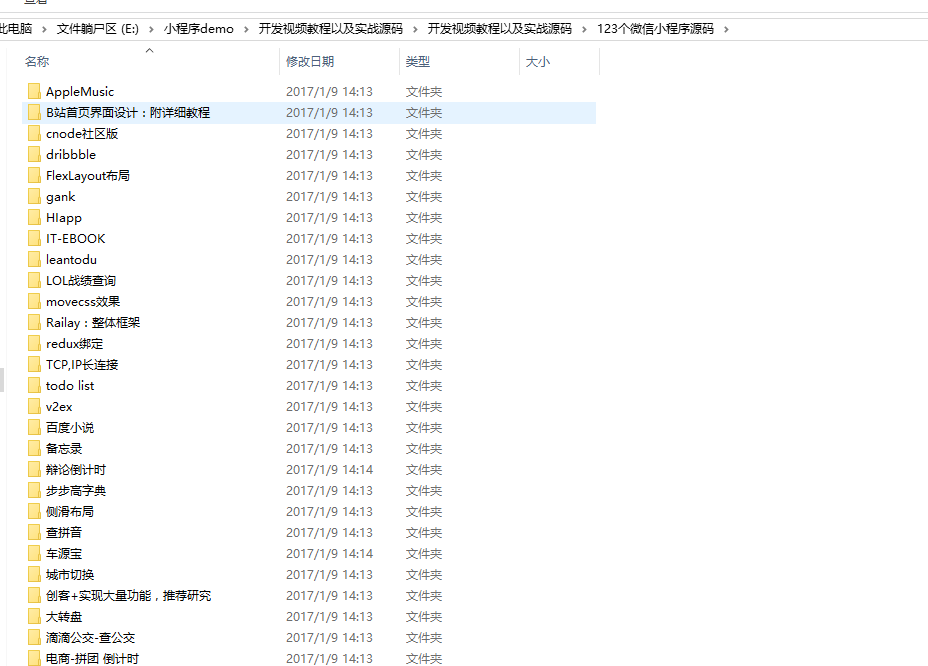This screenshot has height=666, width=928.
Task: Expand chevron after 文件躺尸区 (E:) in path
Action: pyautogui.click(x=152, y=29)
